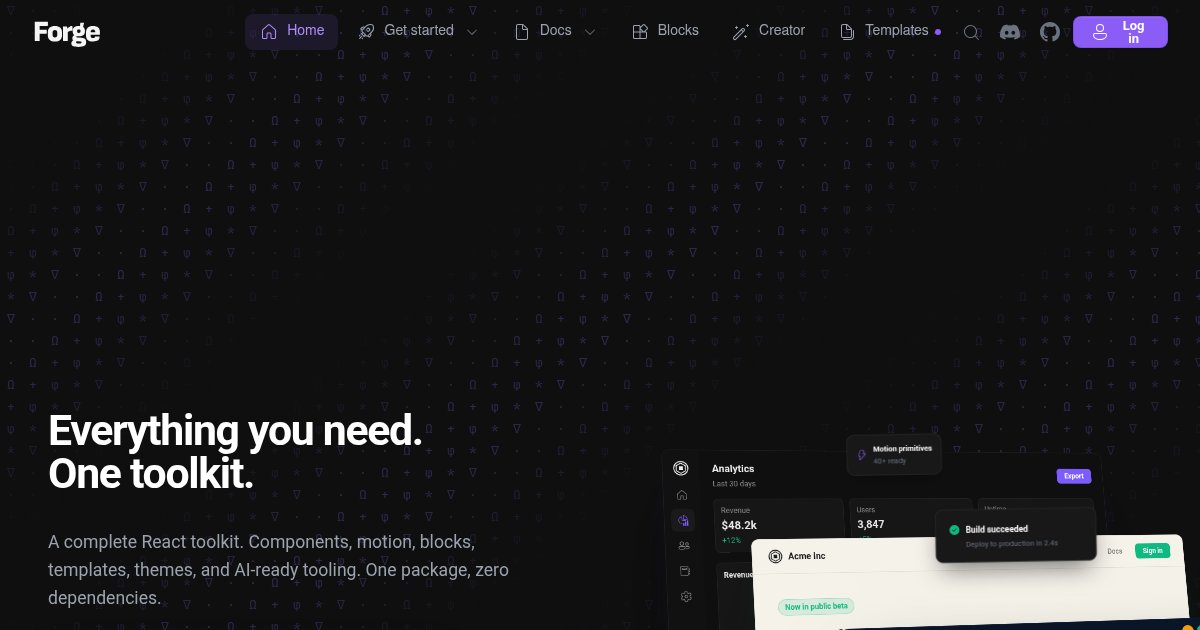Expand the Docs dropdown chevron

point(590,32)
